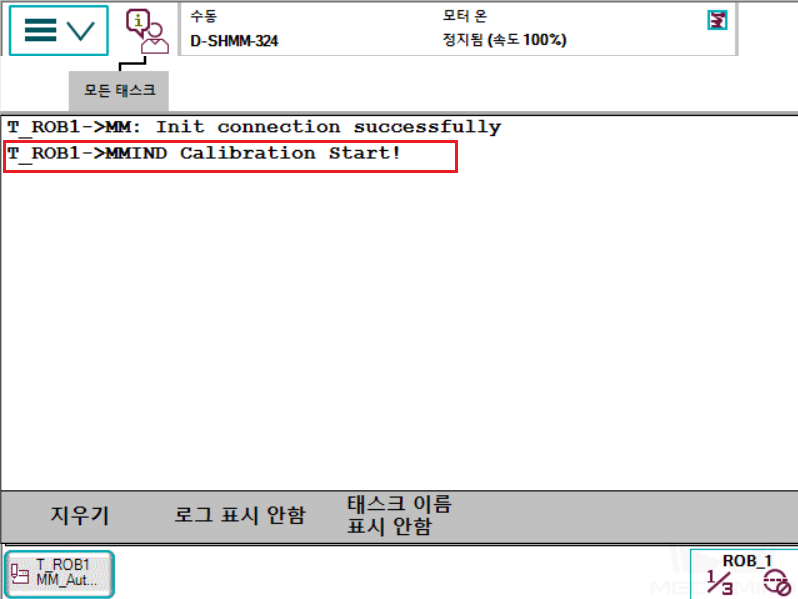Screen dimensions: 798x599
Task: Click the 정지됨 (속도 100%) speed status
Action: point(504,40)
